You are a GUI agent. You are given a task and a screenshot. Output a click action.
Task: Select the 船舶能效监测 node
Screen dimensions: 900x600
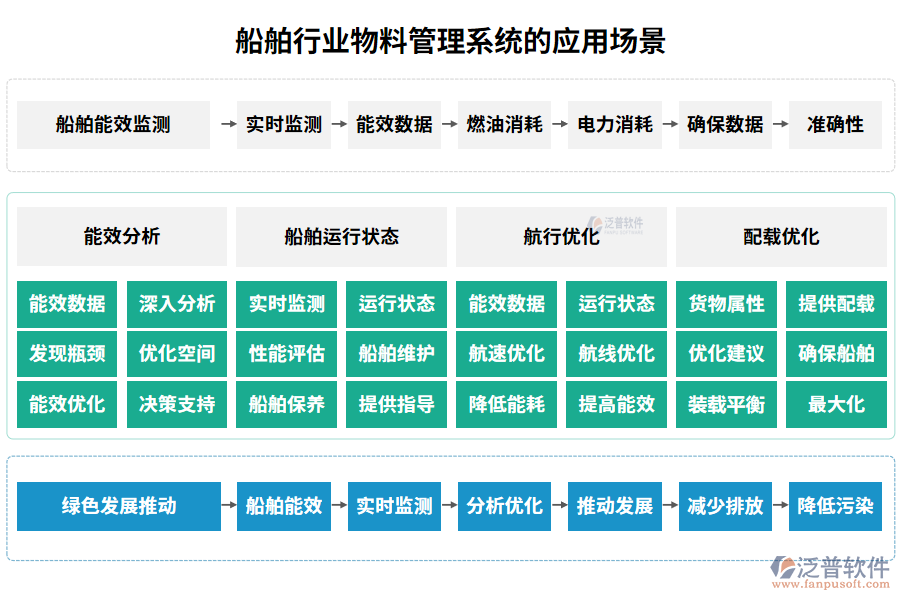point(113,125)
